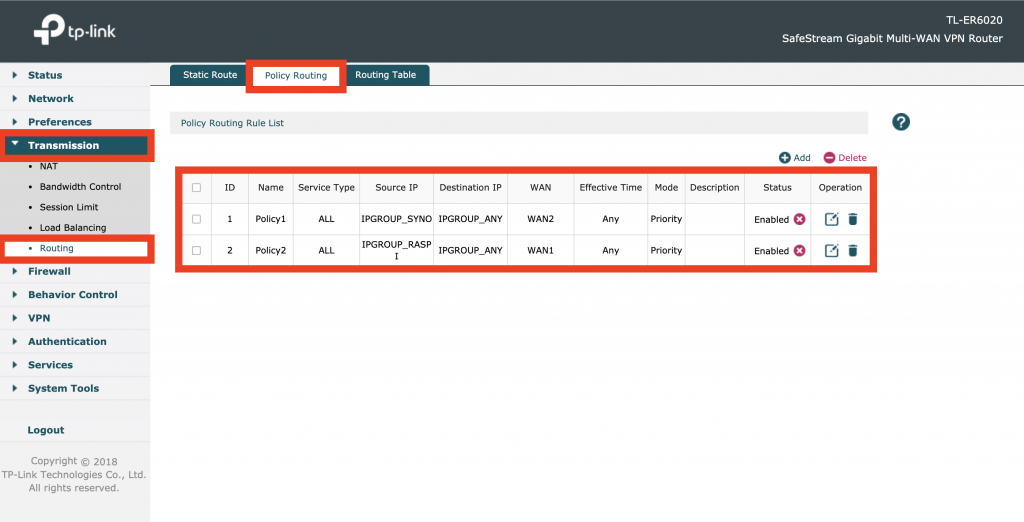Open the Load Balancing submenu item

click(73, 228)
